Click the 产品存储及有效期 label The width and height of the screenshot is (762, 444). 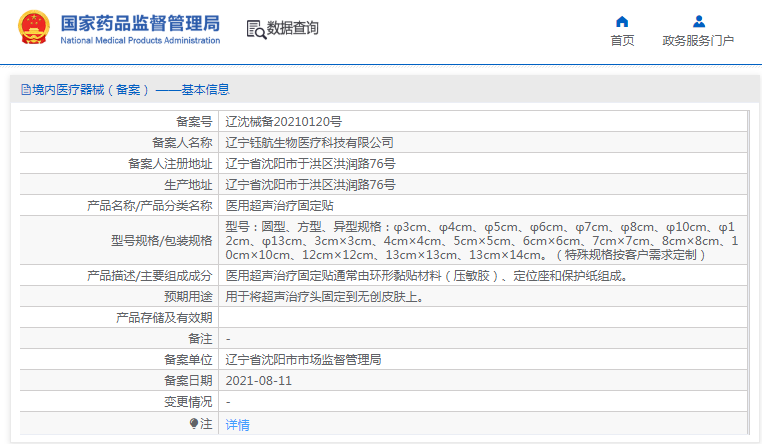tap(164, 318)
